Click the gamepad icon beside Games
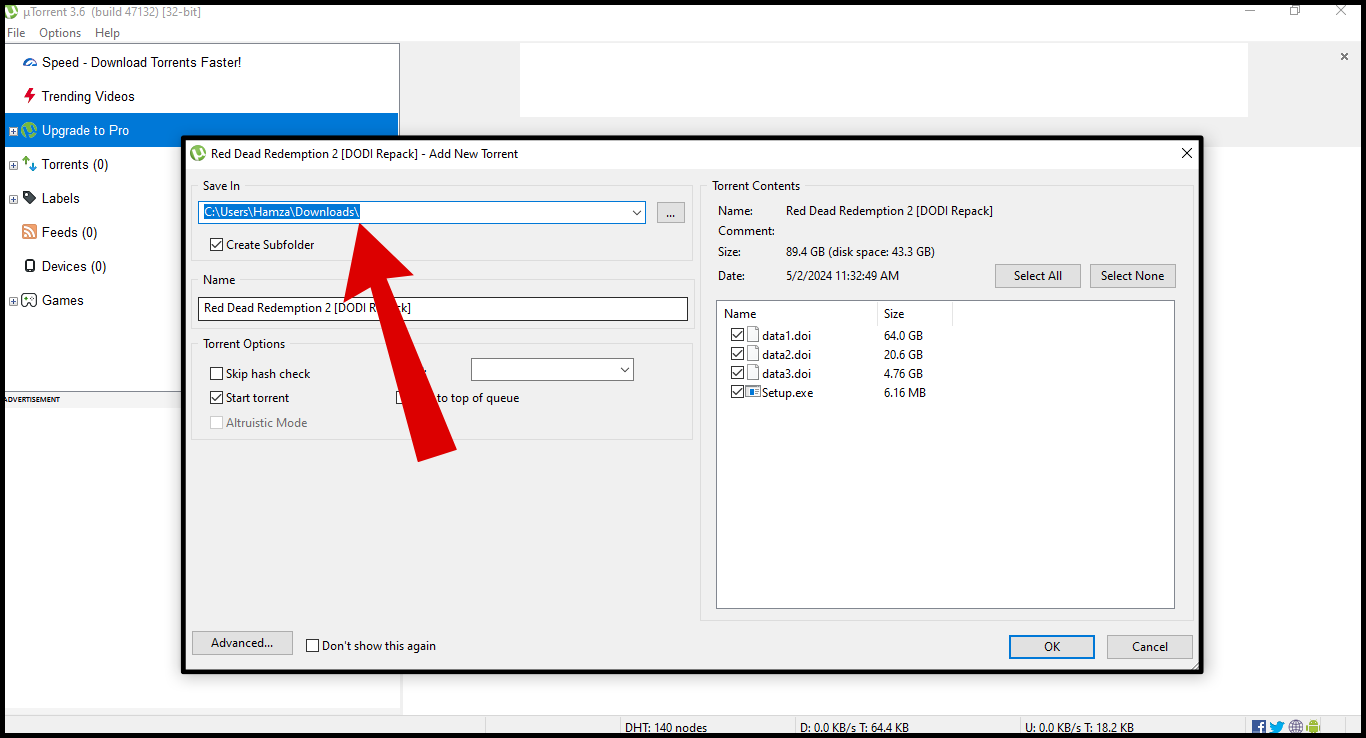This screenshot has width=1366, height=738. (x=29, y=300)
